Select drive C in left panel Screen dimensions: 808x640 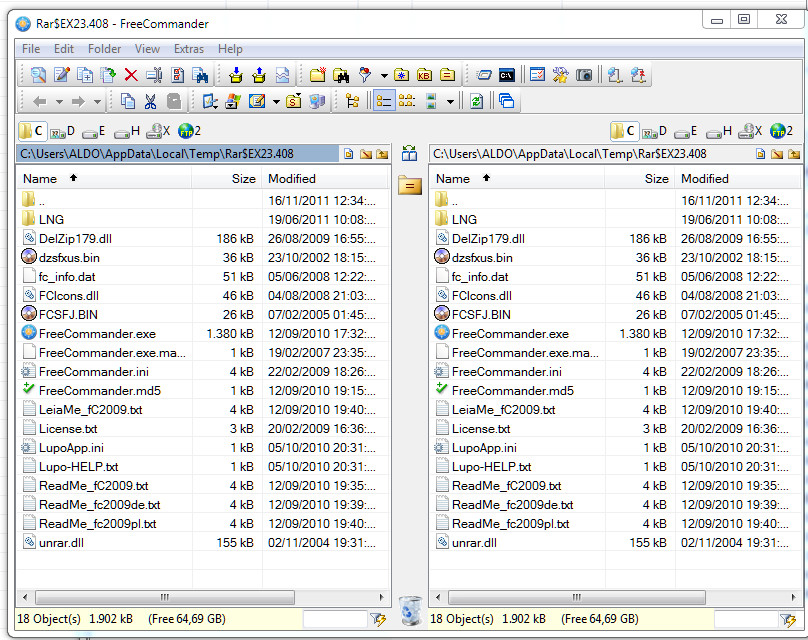[x=32, y=131]
